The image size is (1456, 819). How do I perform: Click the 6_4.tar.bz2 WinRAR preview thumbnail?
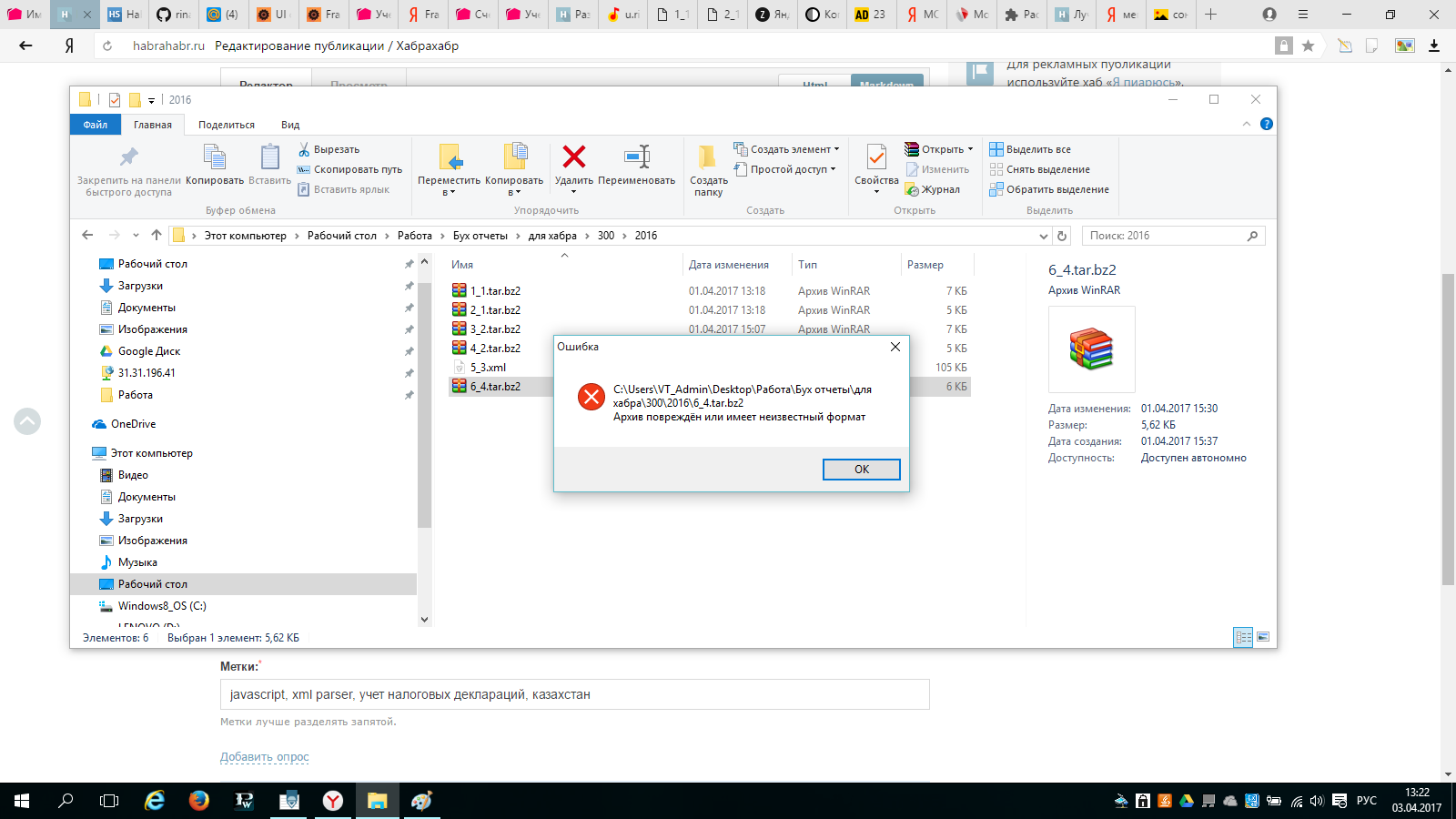coord(1092,349)
